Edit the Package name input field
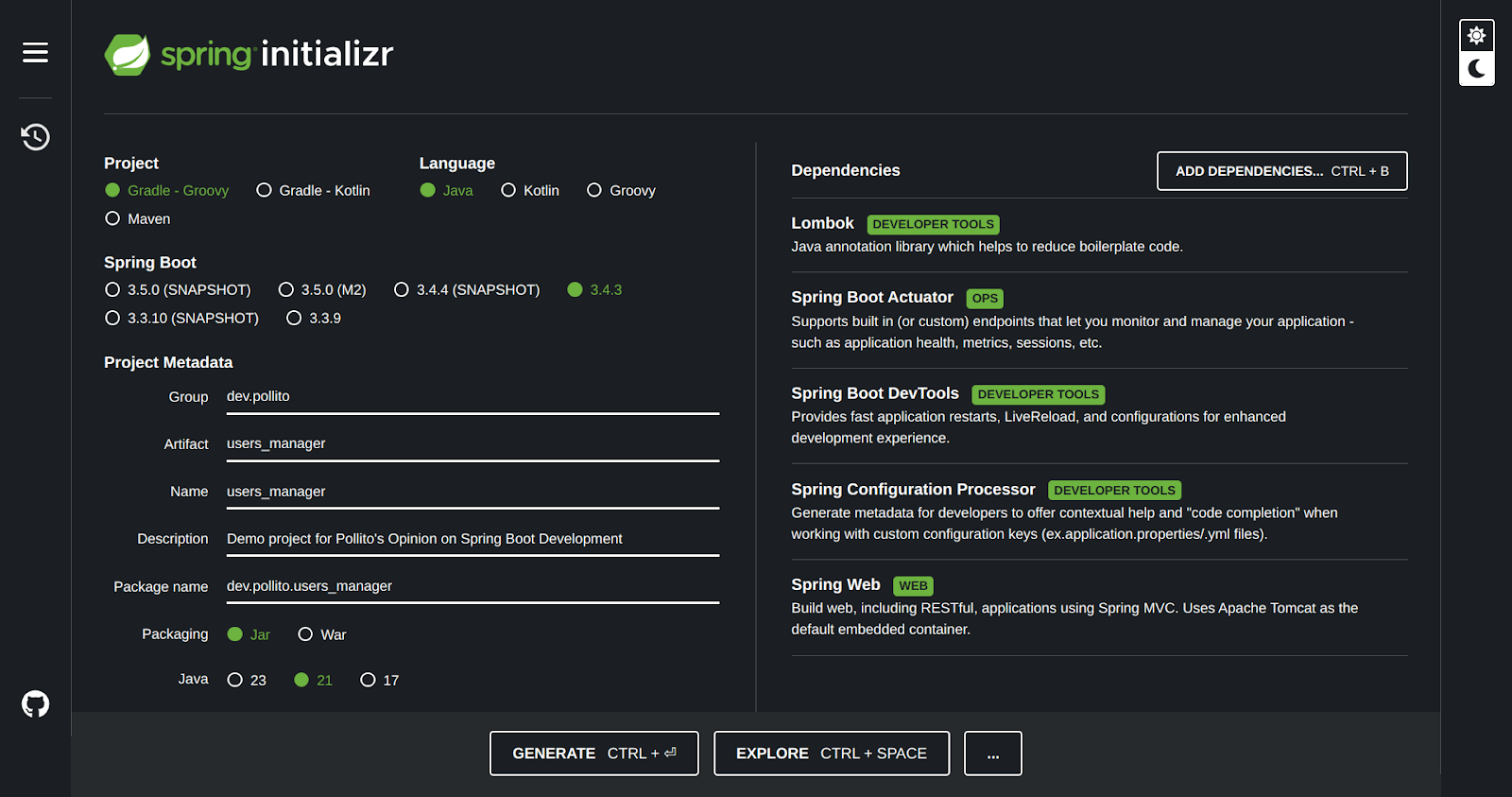Screen dimensions: 1512x797 [472, 586]
